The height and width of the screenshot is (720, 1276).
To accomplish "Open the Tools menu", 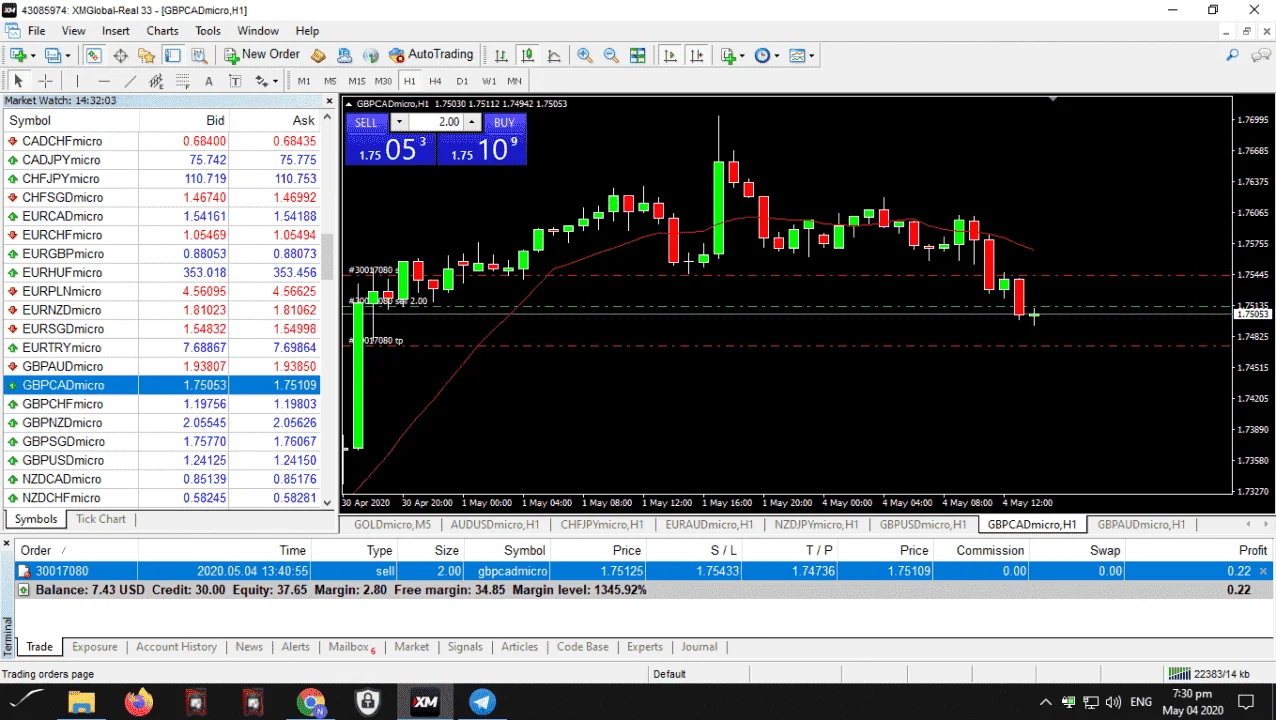I will tap(208, 31).
